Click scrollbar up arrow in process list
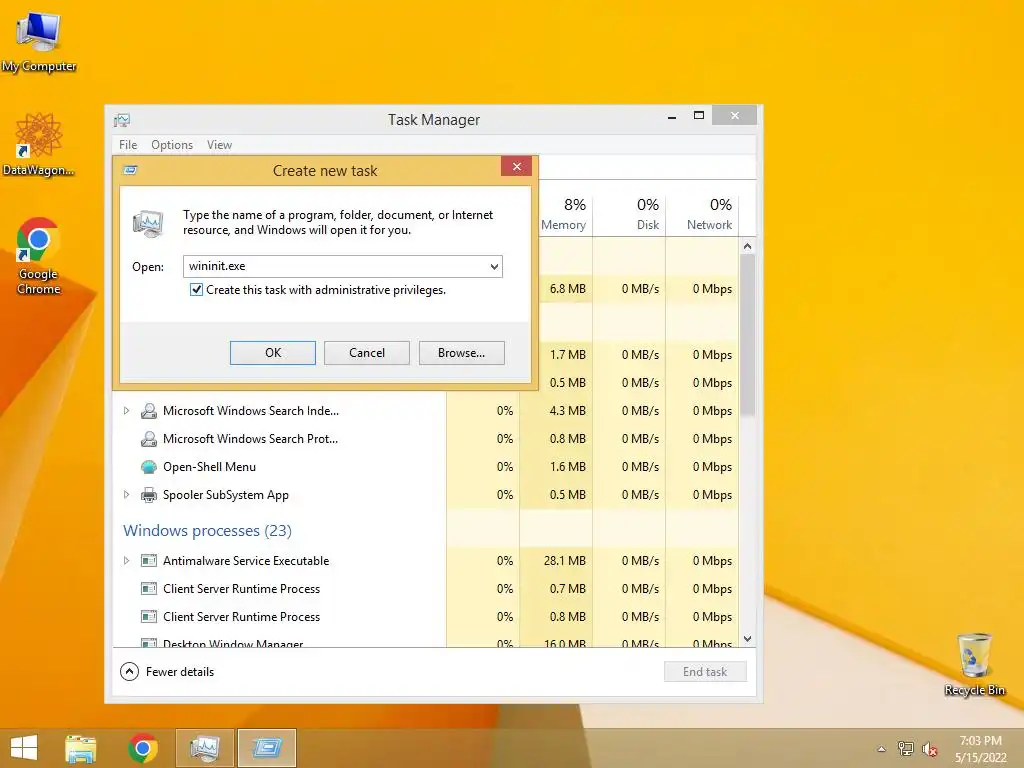The width and height of the screenshot is (1024, 768). click(748, 246)
